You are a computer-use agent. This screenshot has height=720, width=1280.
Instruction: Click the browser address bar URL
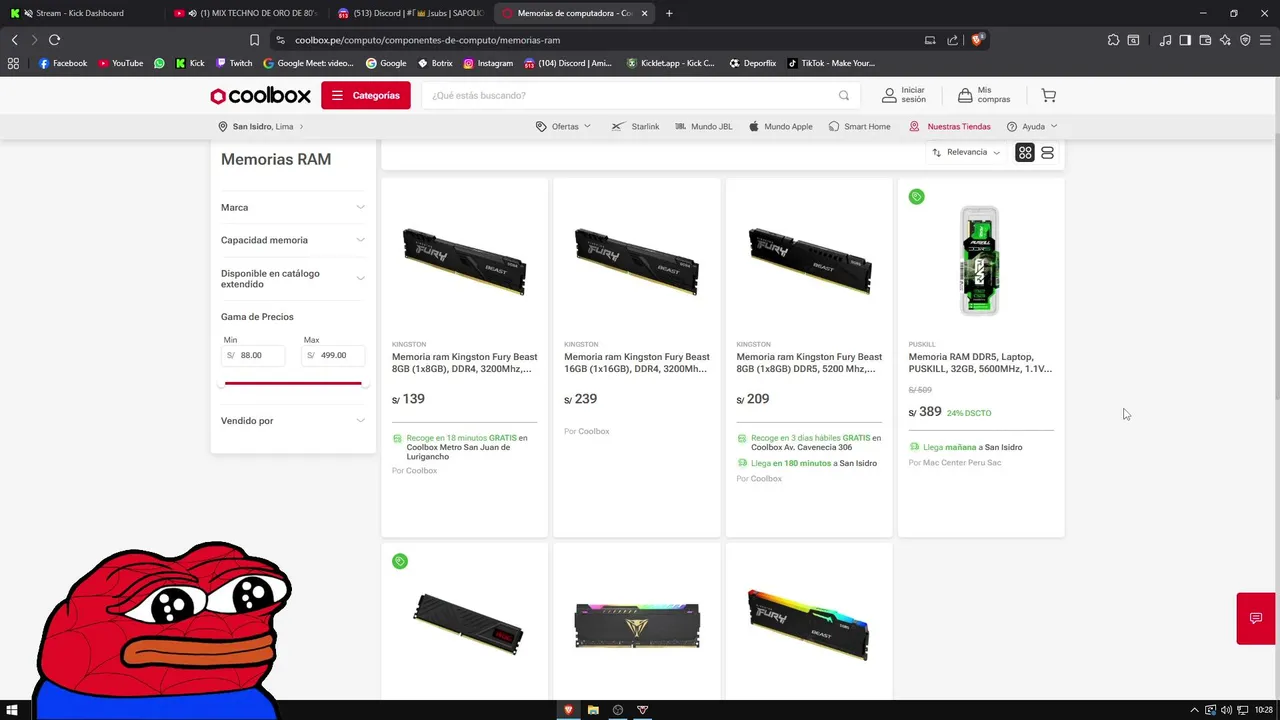(427, 40)
